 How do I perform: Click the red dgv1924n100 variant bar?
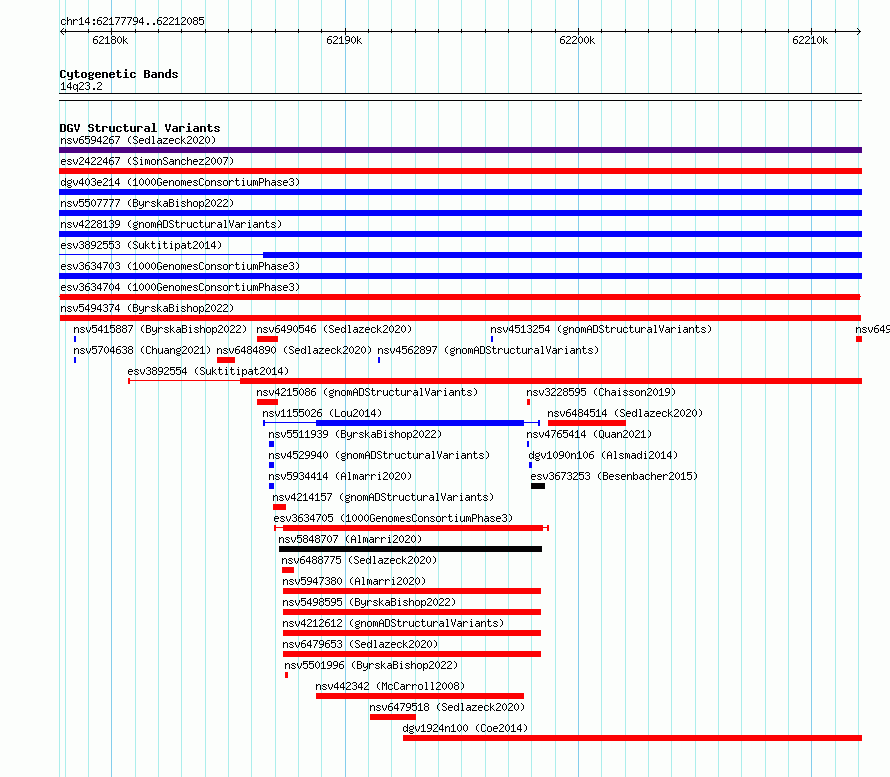point(632,738)
